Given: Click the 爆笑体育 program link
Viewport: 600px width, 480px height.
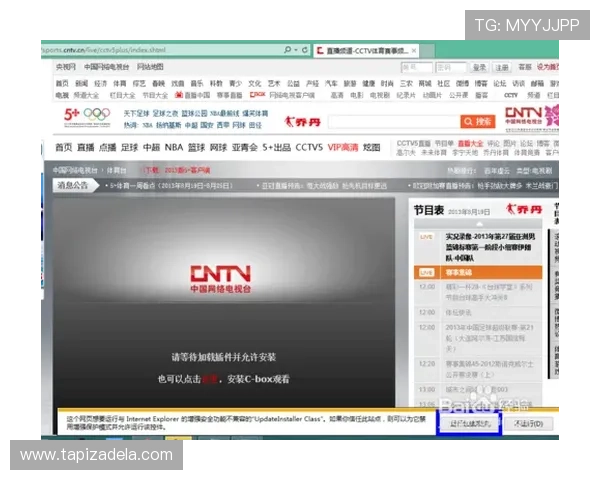Looking at the screenshot, I should pos(255,113).
